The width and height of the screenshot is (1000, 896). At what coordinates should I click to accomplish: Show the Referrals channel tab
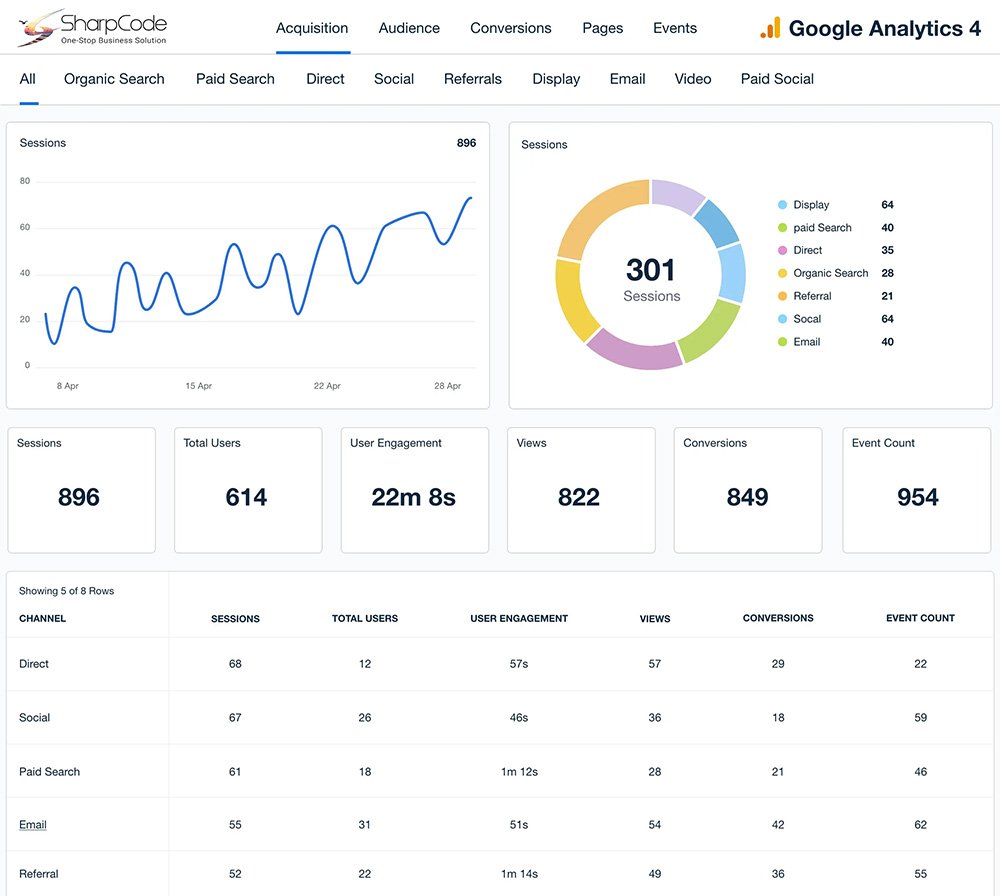click(x=473, y=79)
